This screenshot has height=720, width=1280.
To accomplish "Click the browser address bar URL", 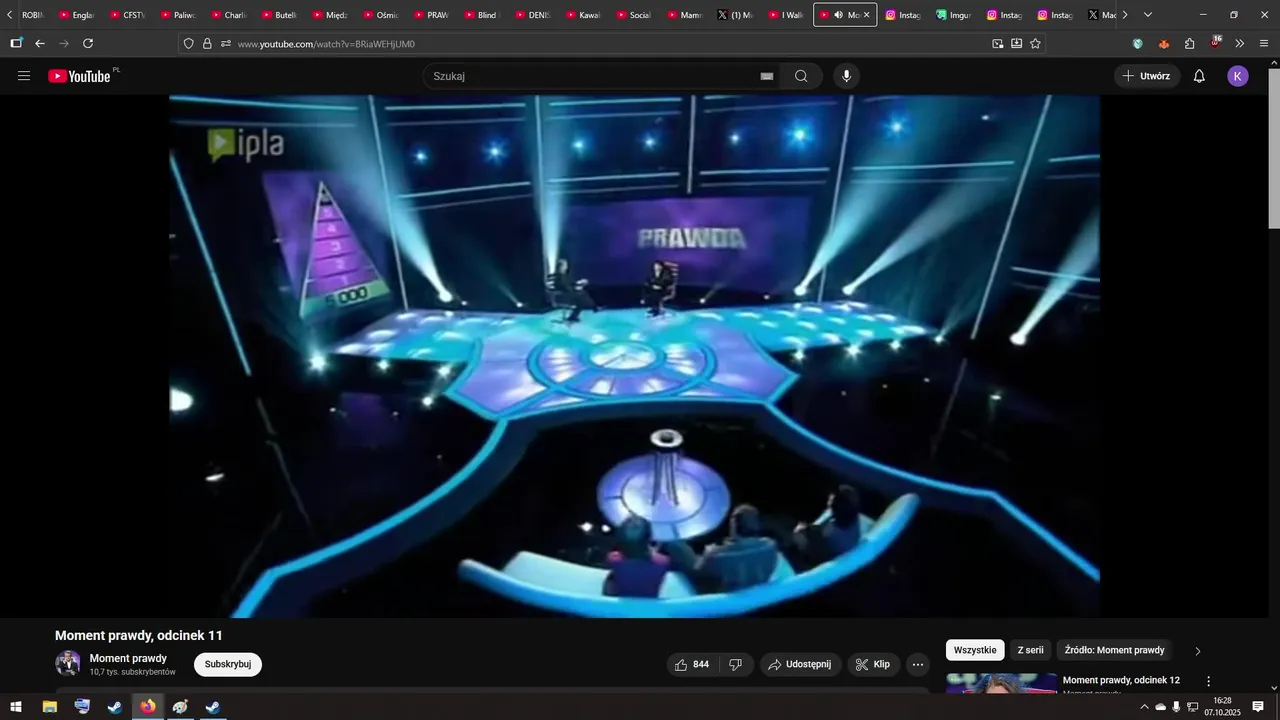I will point(326,44).
